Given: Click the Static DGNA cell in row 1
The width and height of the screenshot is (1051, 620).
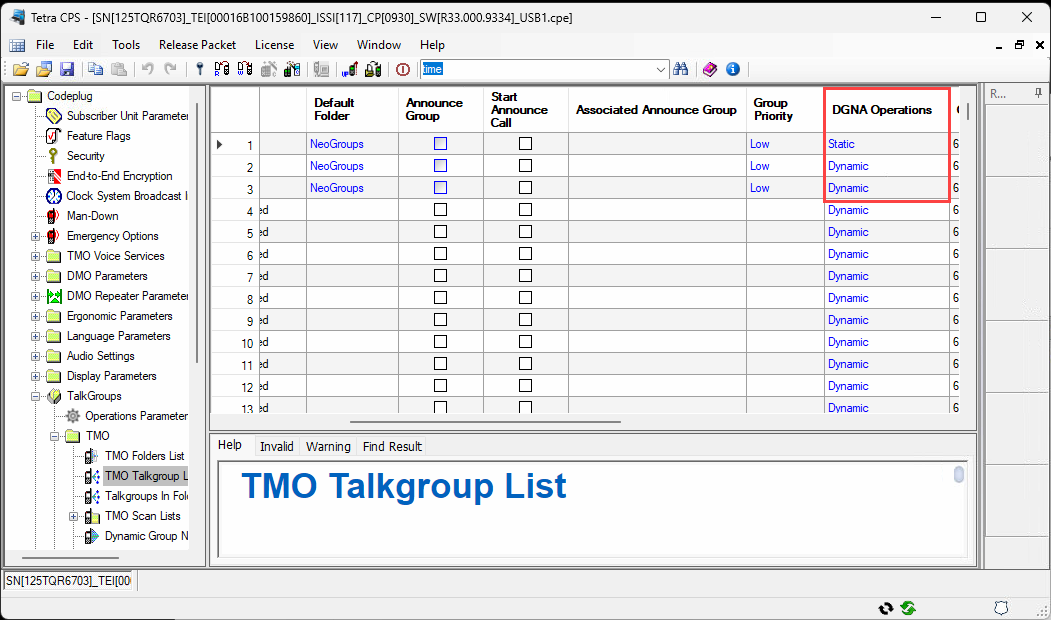Looking at the screenshot, I should click(841, 144).
